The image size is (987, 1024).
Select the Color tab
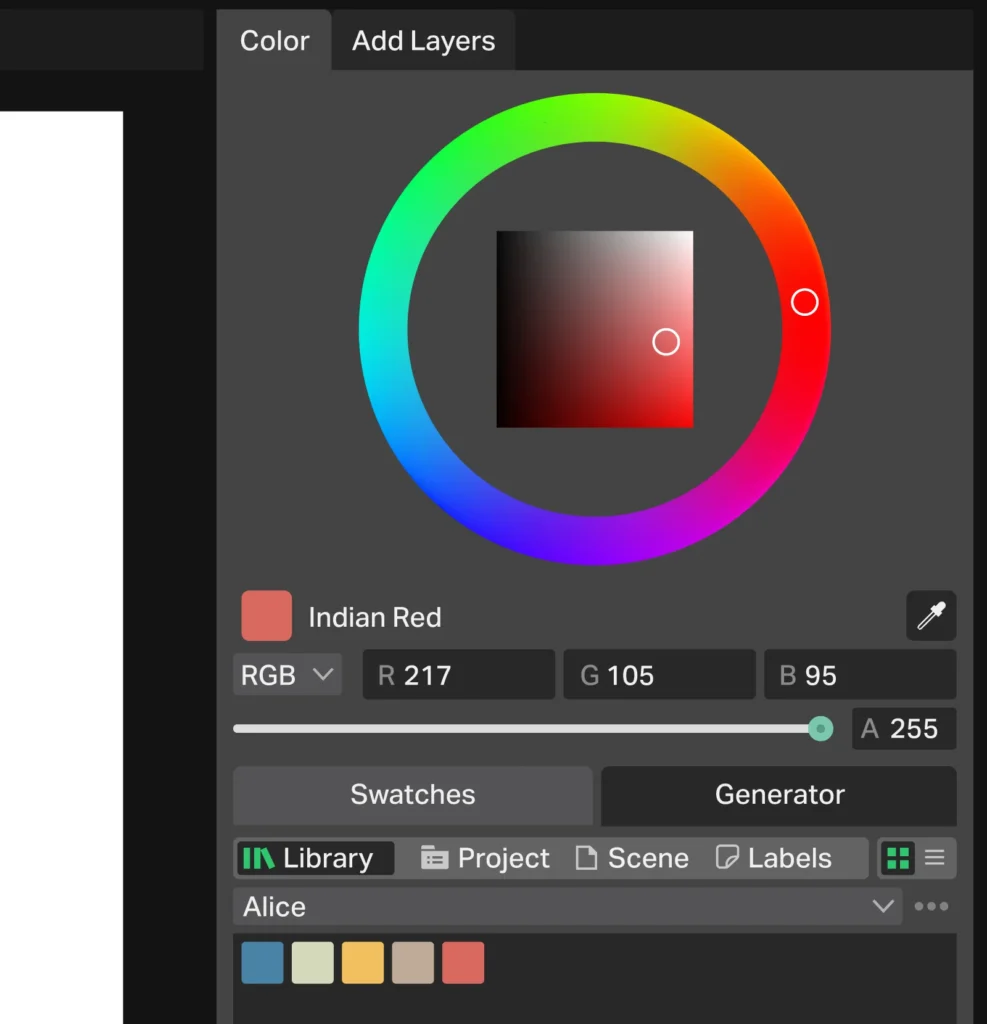(x=274, y=41)
